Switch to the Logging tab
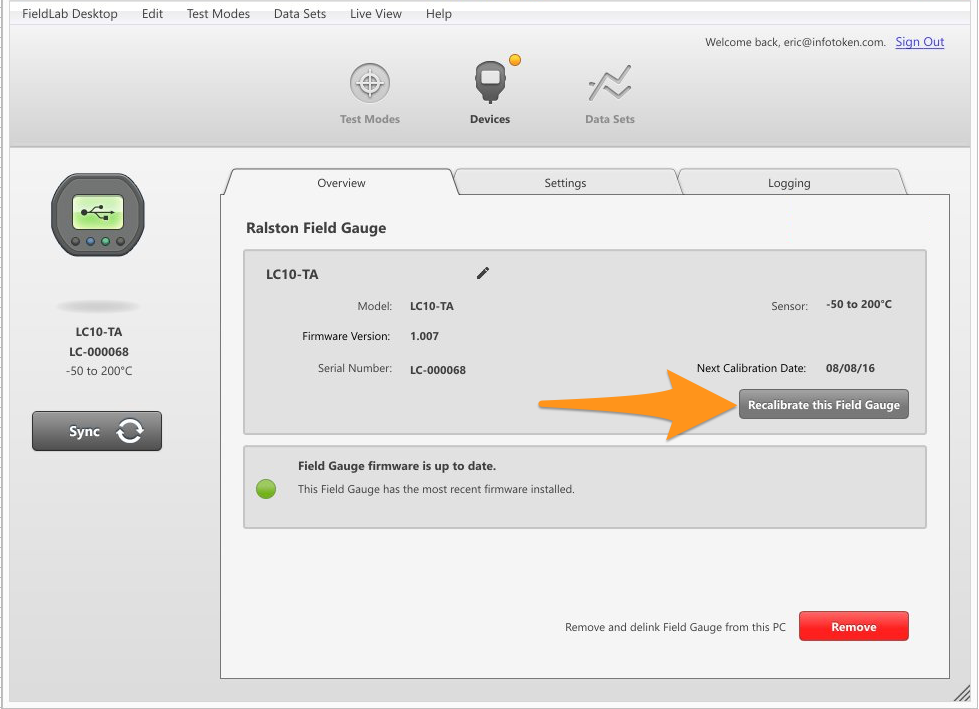Screen dimensions: 979x709 tap(789, 182)
